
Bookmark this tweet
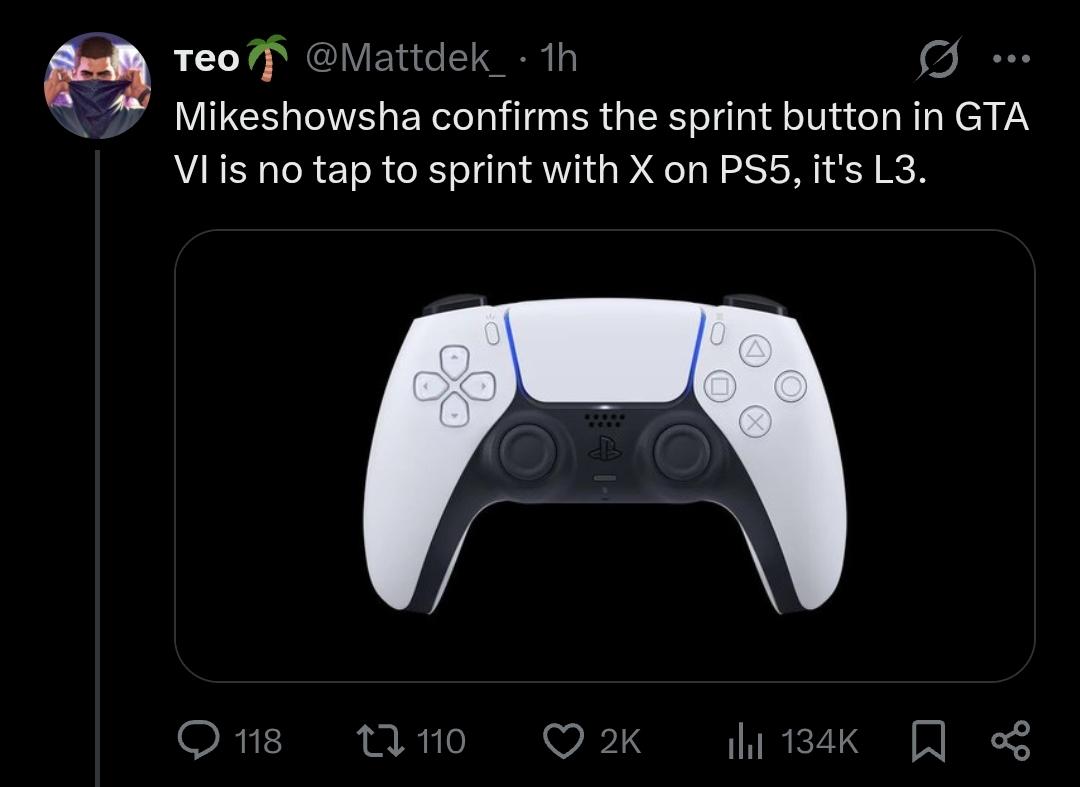tap(928, 741)
